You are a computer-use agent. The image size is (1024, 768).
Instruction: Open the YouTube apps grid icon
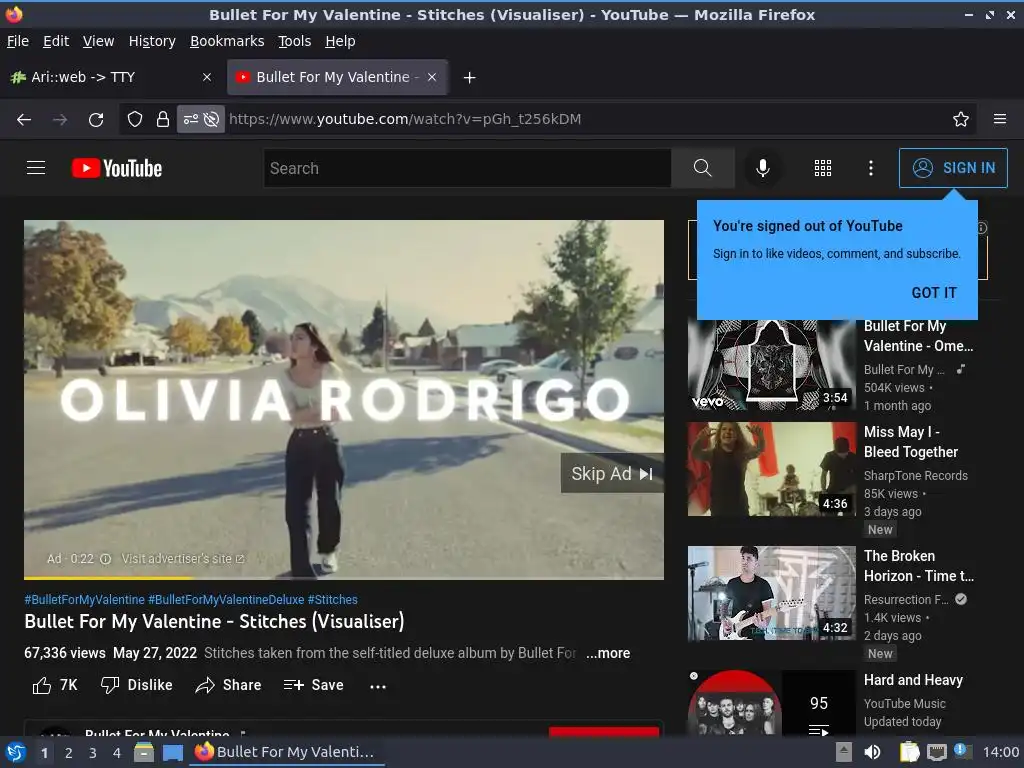(823, 168)
